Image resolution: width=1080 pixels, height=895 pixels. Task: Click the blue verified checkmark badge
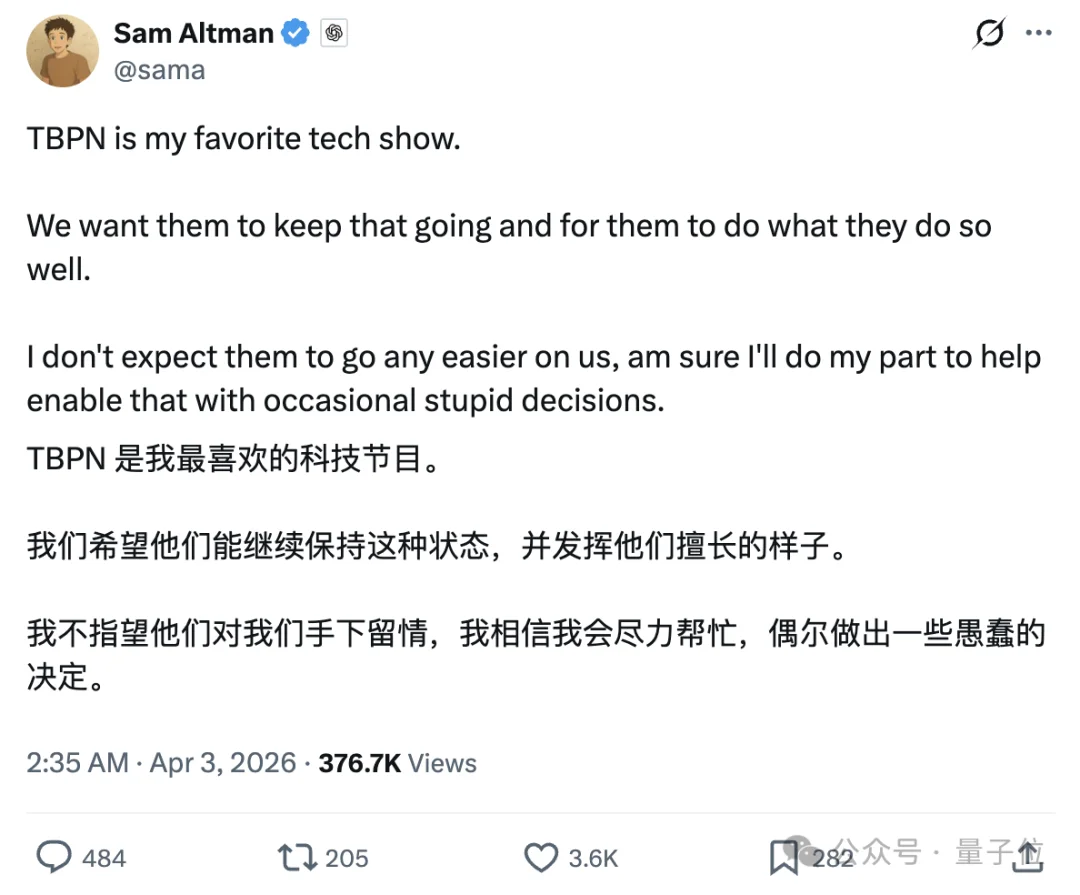click(x=293, y=32)
